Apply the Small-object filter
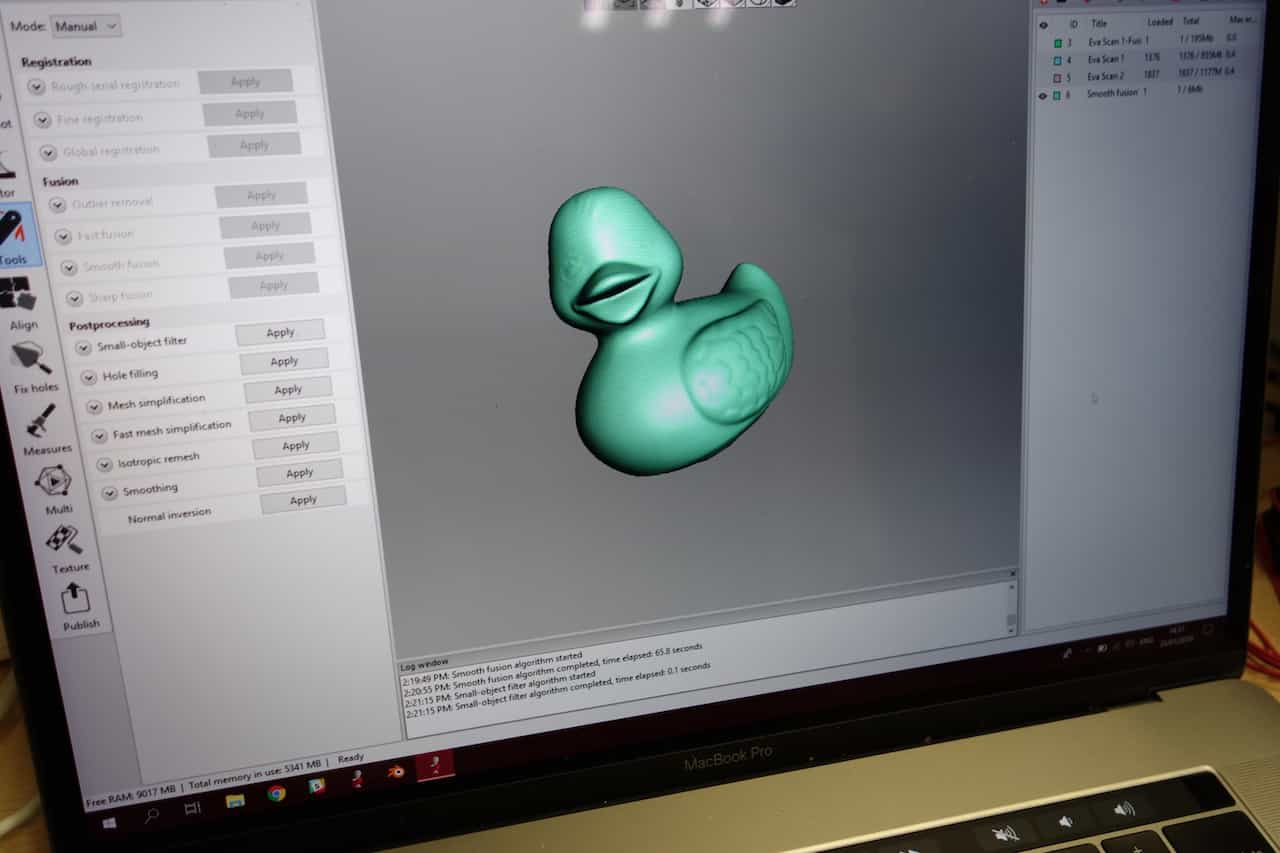The width and height of the screenshot is (1280, 853). [x=280, y=333]
